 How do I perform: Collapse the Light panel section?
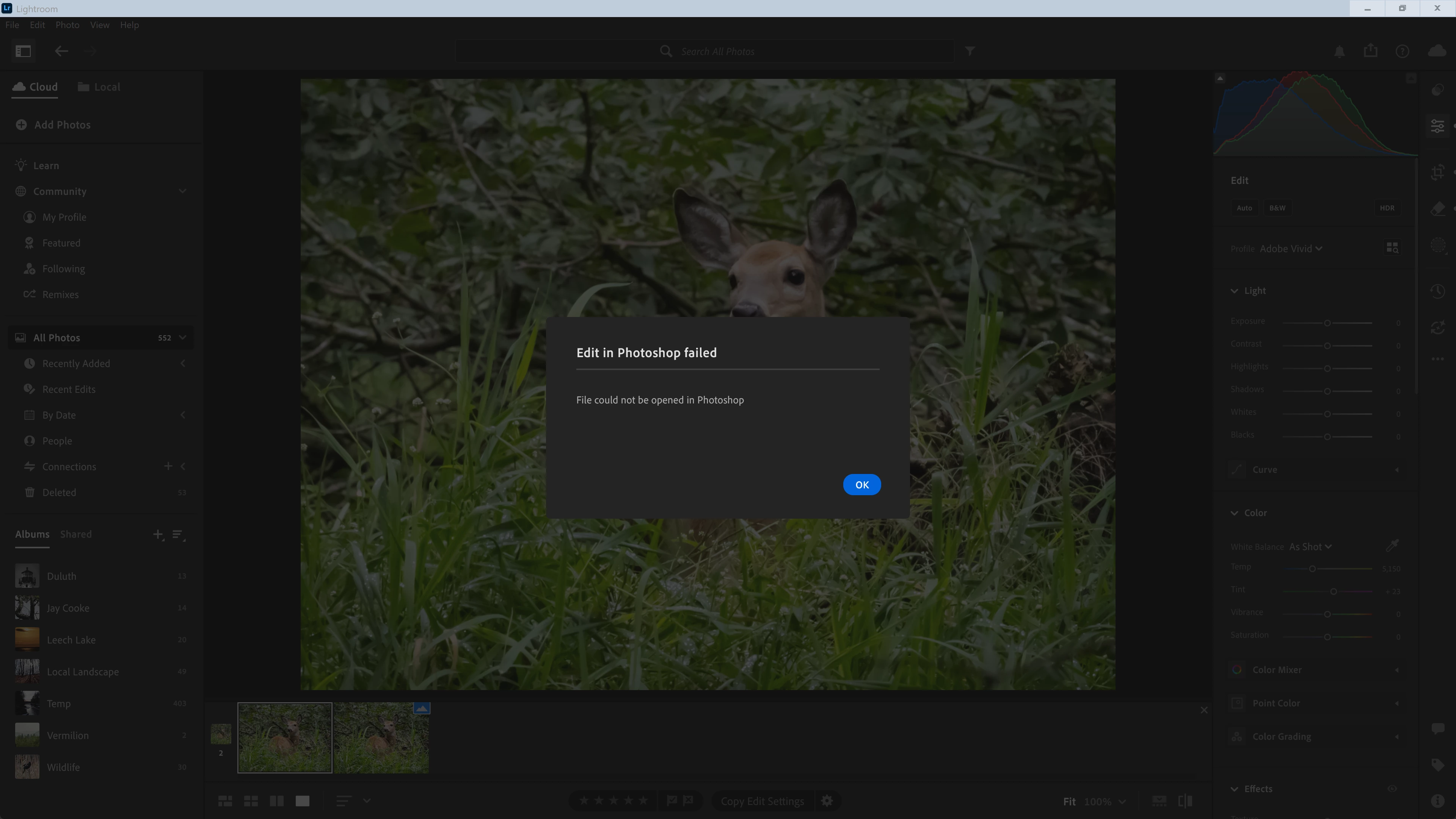click(1235, 290)
